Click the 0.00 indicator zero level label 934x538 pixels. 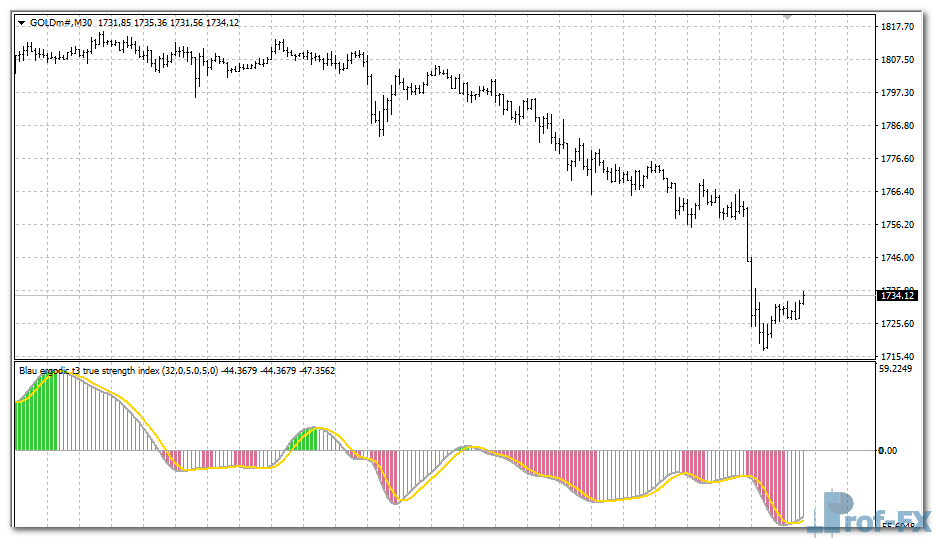[887, 451]
